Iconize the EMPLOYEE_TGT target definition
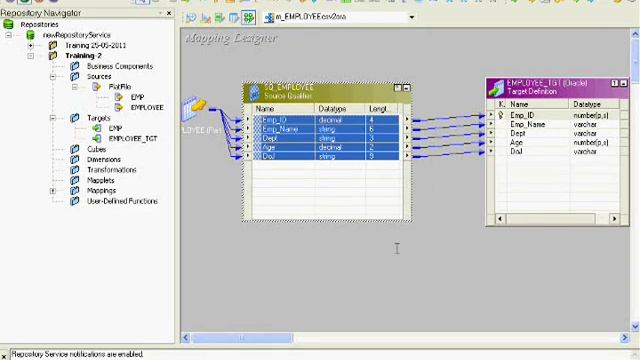 [623, 83]
